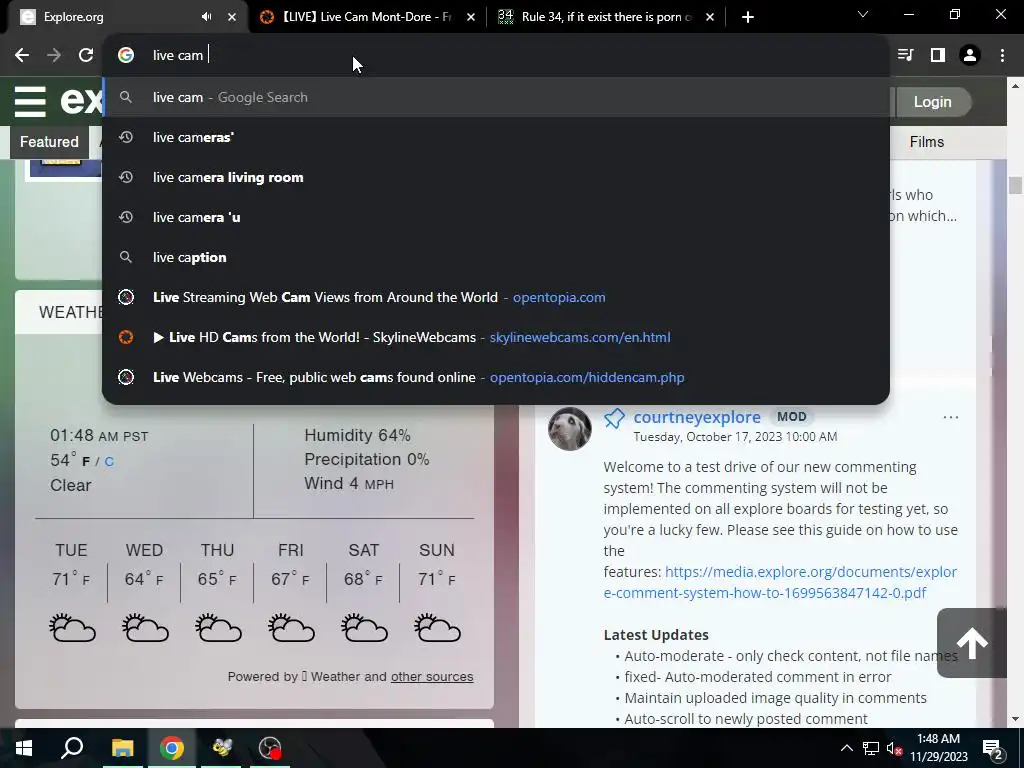Show hidden system tray icons
Image resolution: width=1024 pixels, height=768 pixels.
pos(846,748)
